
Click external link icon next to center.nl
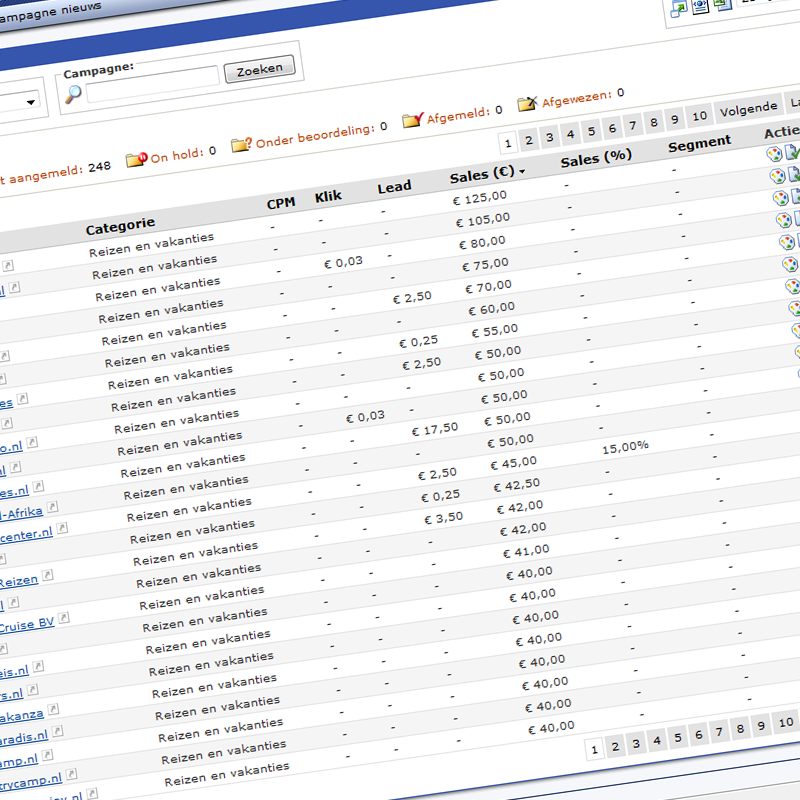(x=62, y=528)
